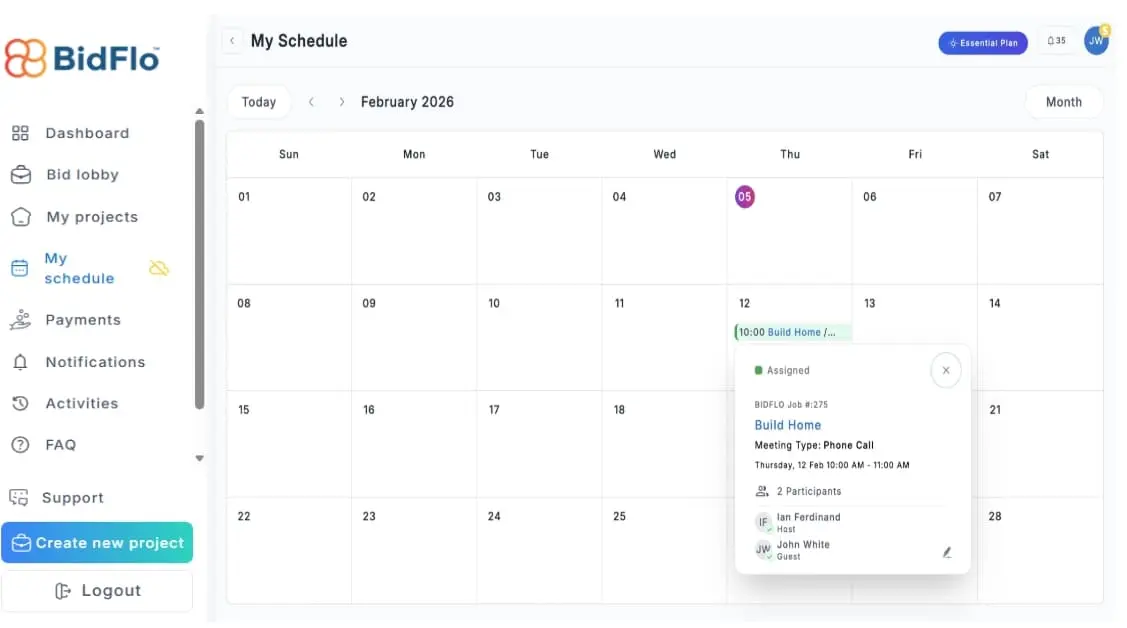Image resolution: width=1127 pixels, height=628 pixels.
Task: Open Dashboard using the grid icon
Action: [20, 132]
